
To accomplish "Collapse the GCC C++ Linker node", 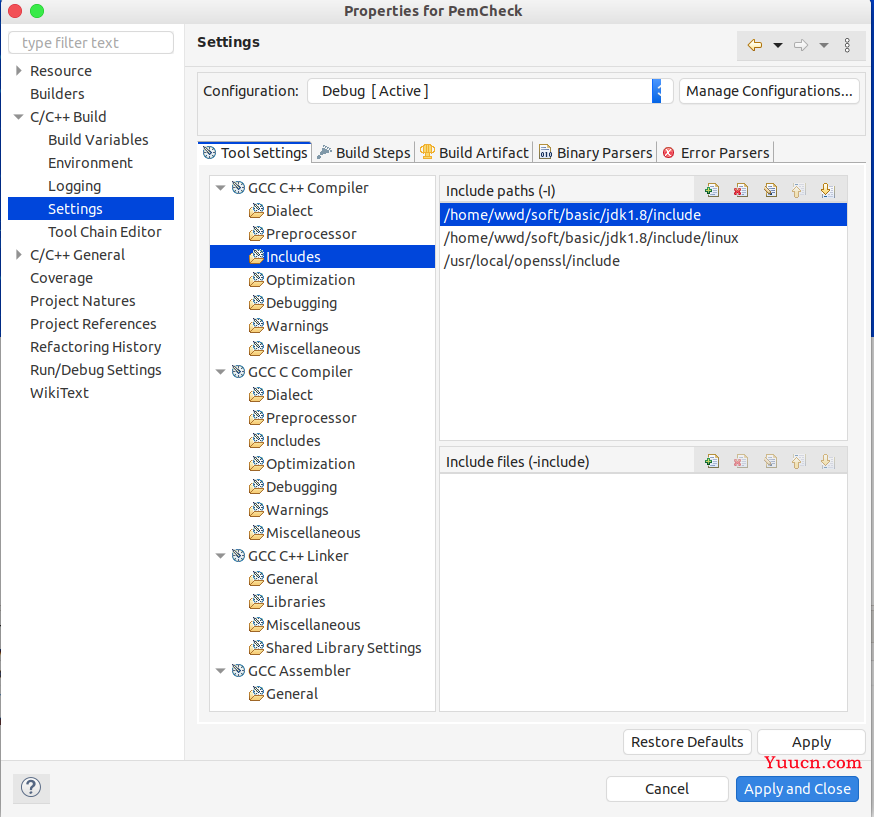I will pos(221,556).
